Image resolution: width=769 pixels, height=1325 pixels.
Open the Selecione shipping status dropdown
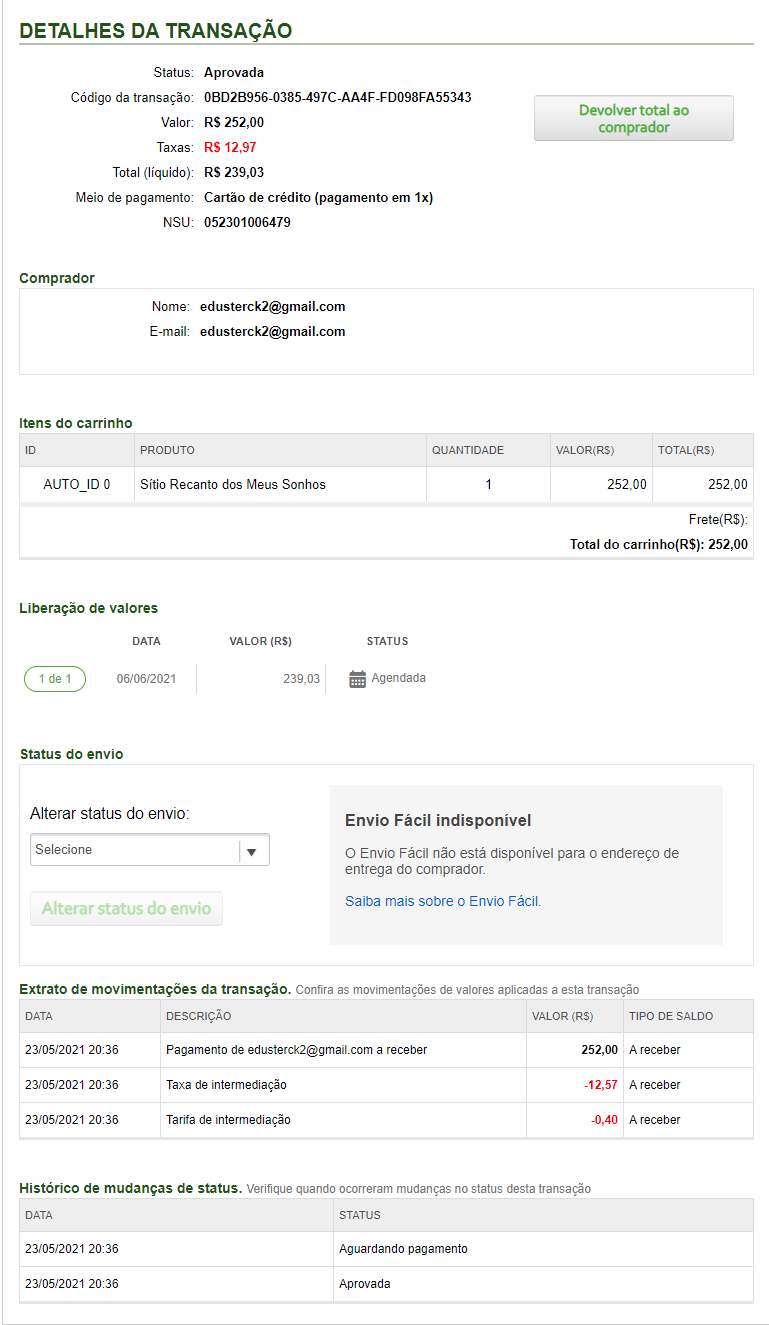pos(136,850)
